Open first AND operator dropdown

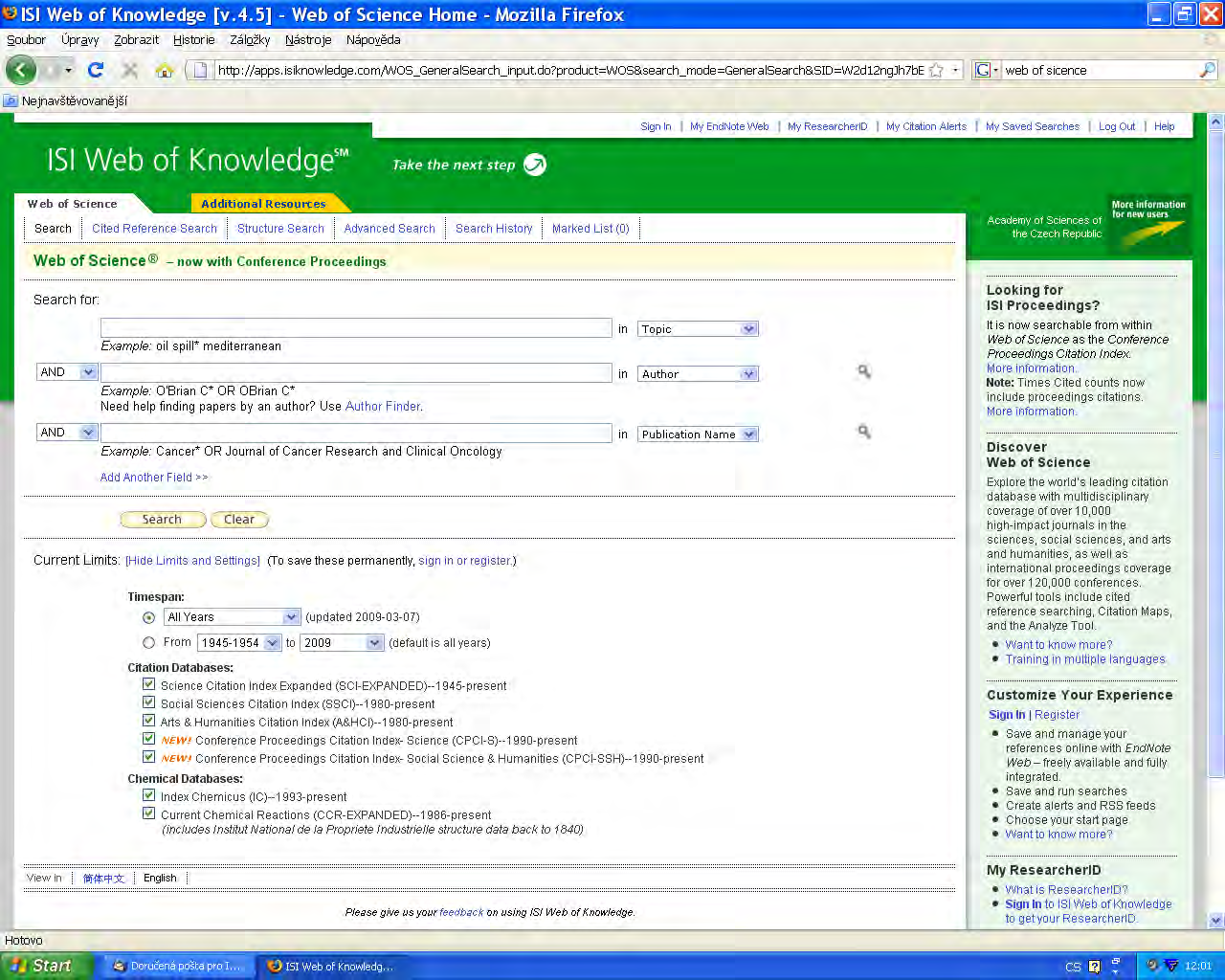pos(67,372)
